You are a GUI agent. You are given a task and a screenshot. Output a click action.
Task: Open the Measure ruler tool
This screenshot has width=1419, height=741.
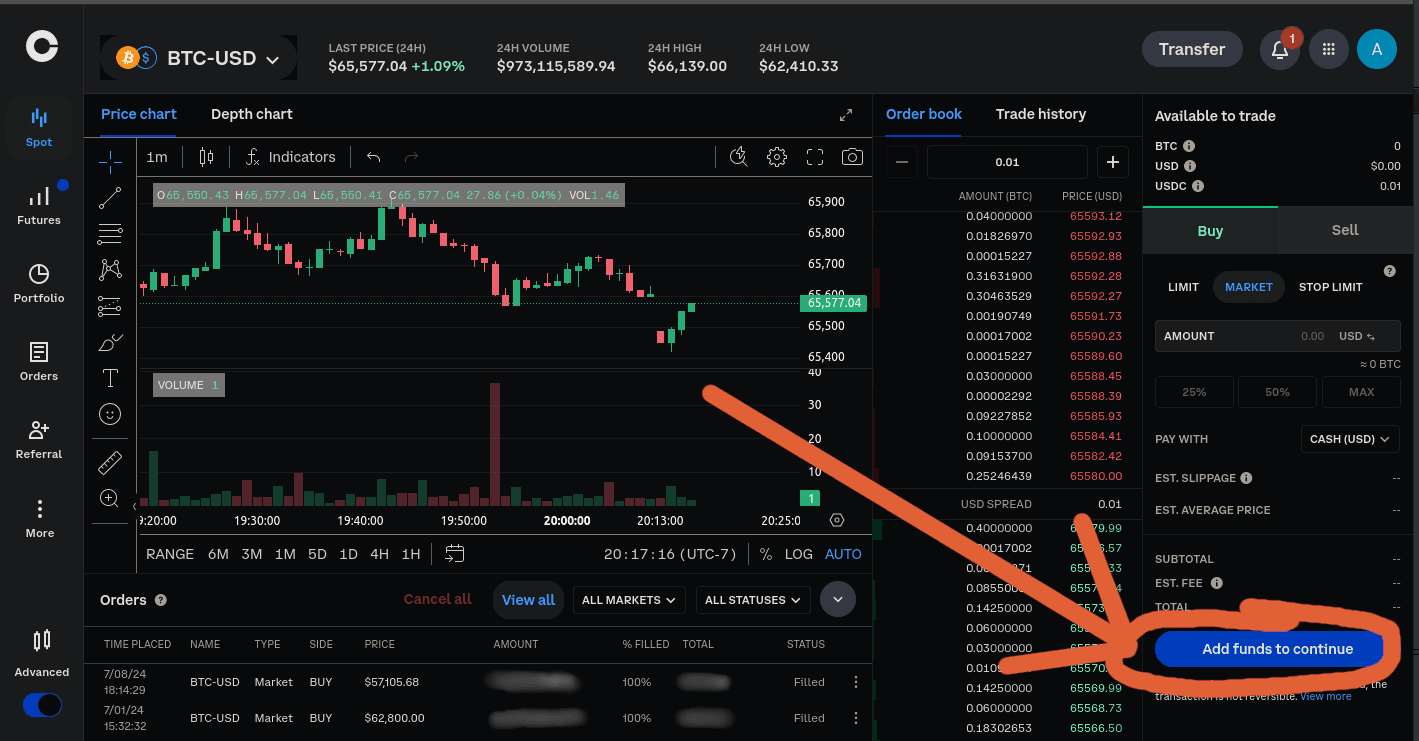click(110, 462)
